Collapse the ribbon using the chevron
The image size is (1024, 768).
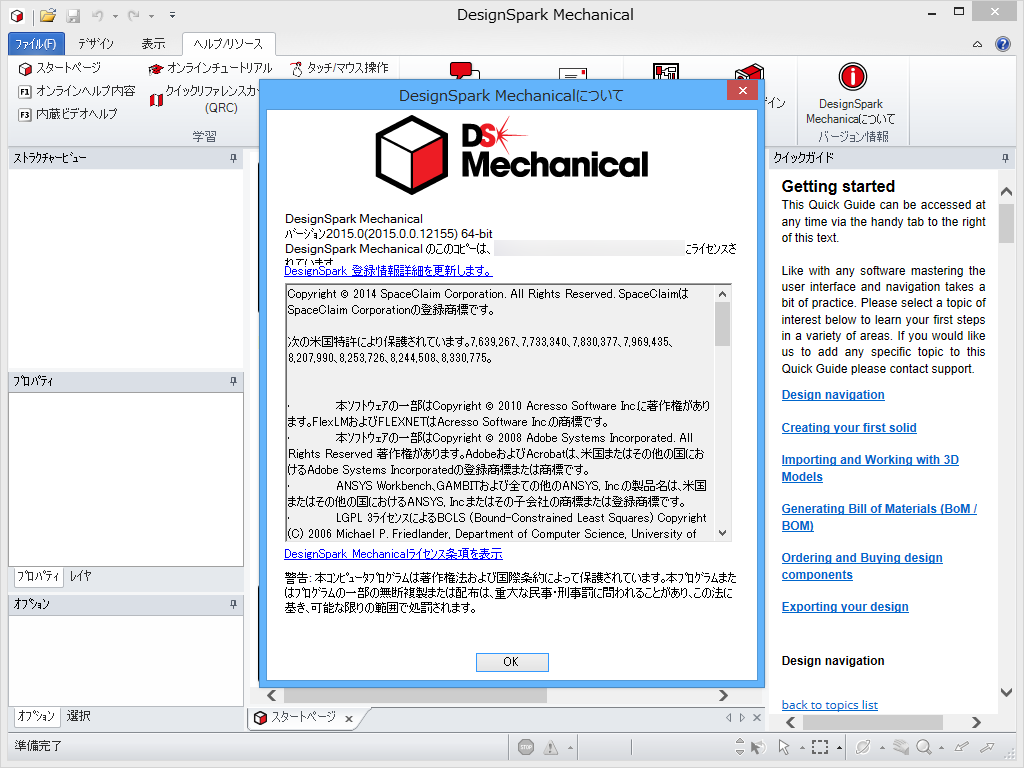(x=977, y=43)
